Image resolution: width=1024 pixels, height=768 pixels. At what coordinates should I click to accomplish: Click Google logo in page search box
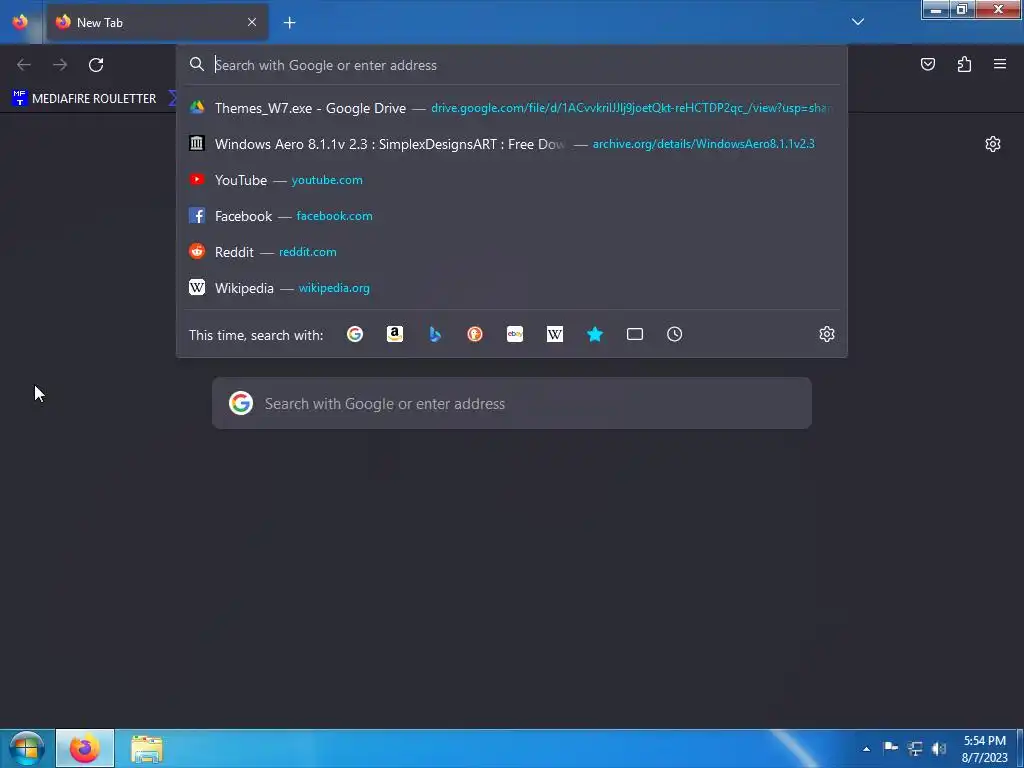point(241,403)
